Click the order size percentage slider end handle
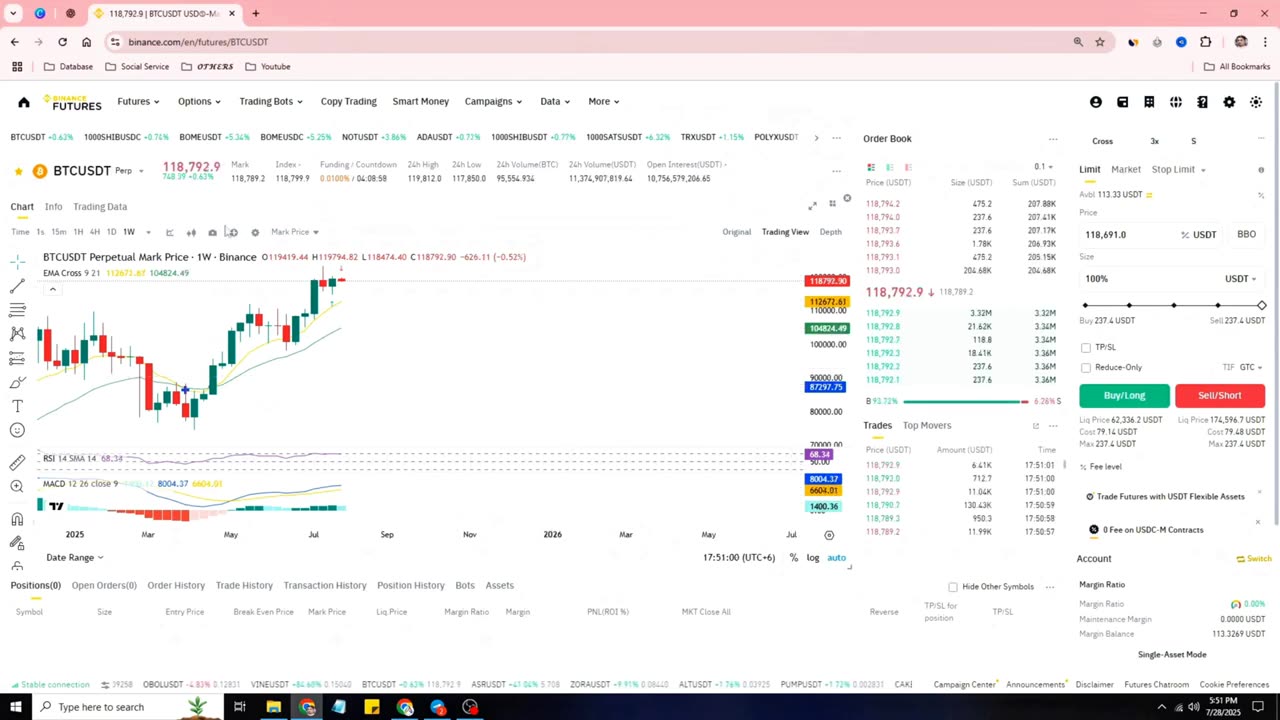 pos(1261,305)
